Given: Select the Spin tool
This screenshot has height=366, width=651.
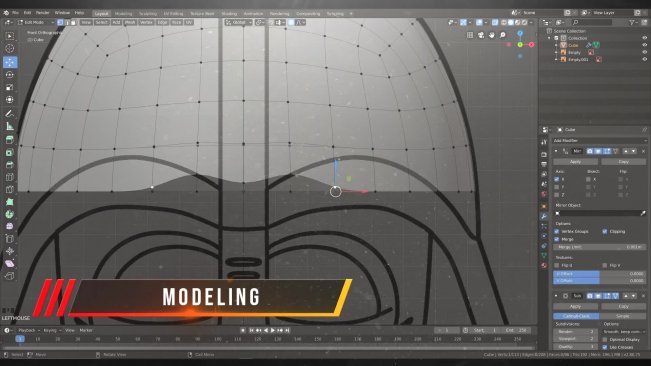Looking at the screenshot, I should click(10, 214).
